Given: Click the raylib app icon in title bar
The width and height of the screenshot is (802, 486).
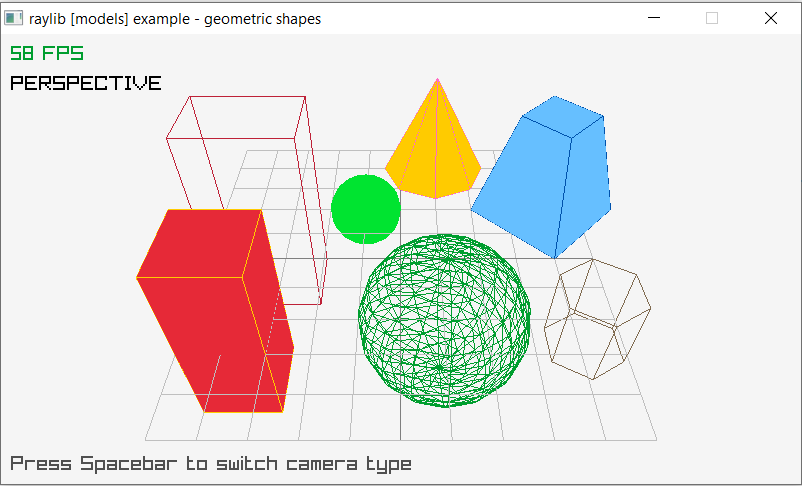Looking at the screenshot, I should (14, 18).
